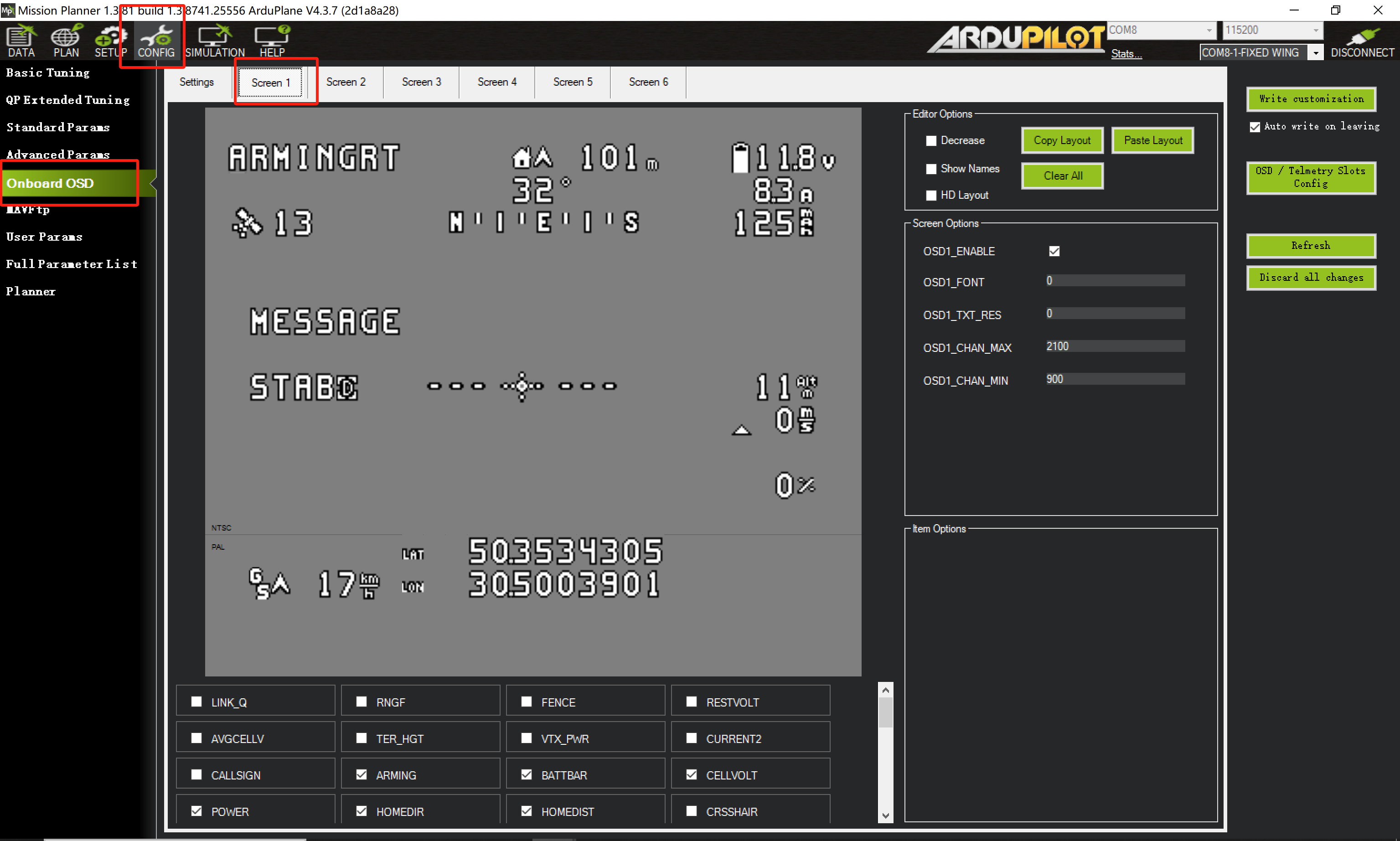Switch to the Screen 4 tab
The width and height of the screenshot is (1400, 841).
coord(497,82)
